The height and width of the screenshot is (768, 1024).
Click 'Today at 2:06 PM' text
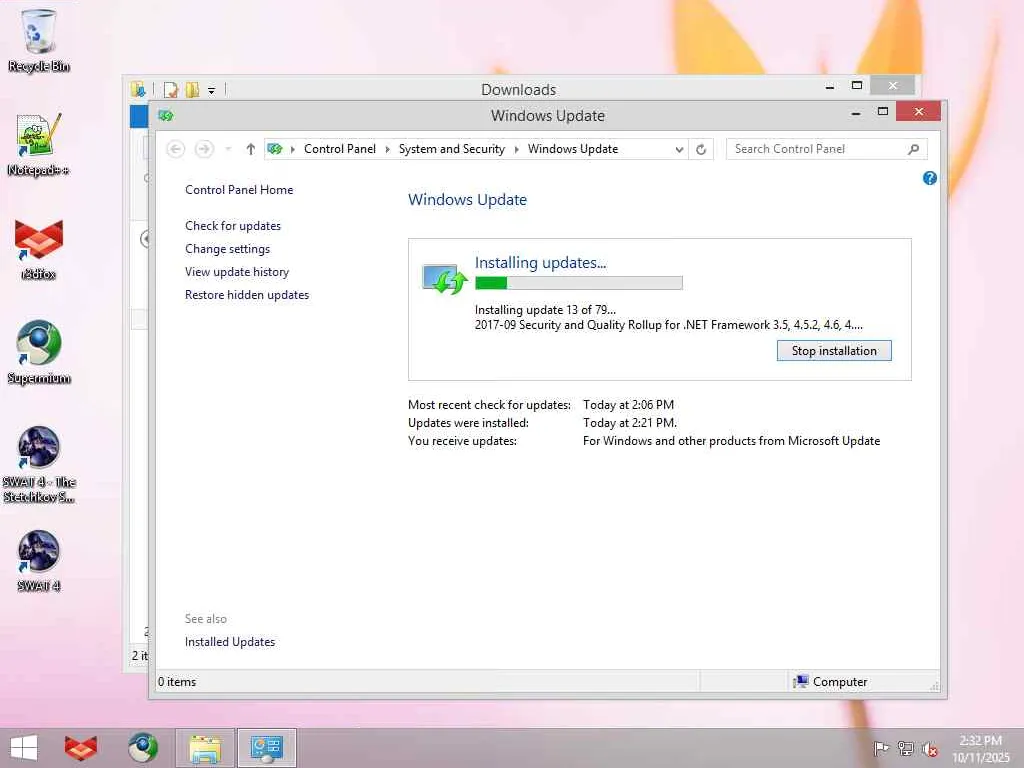click(628, 405)
